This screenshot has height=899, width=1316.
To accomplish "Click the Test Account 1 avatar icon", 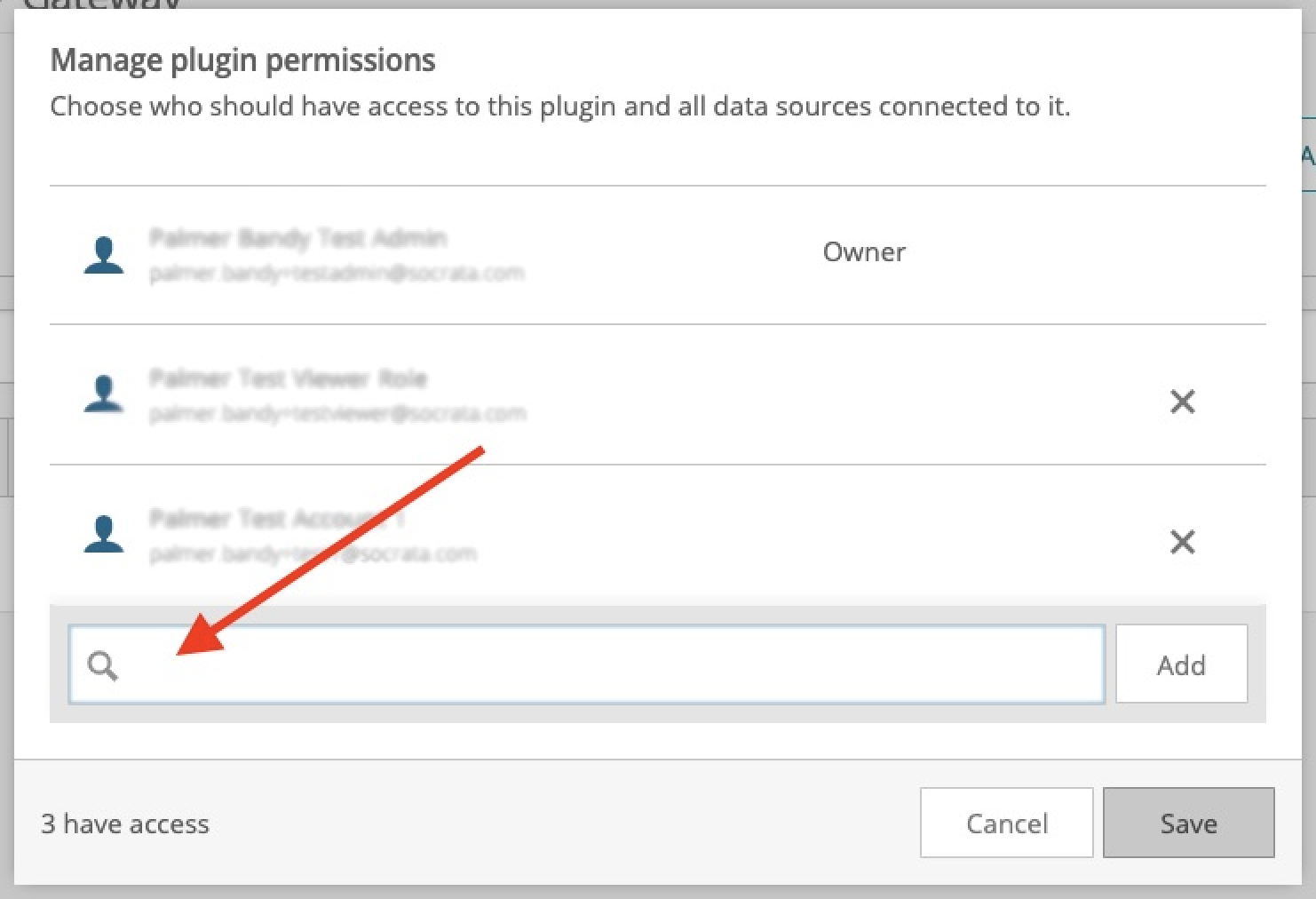I will click(x=104, y=535).
